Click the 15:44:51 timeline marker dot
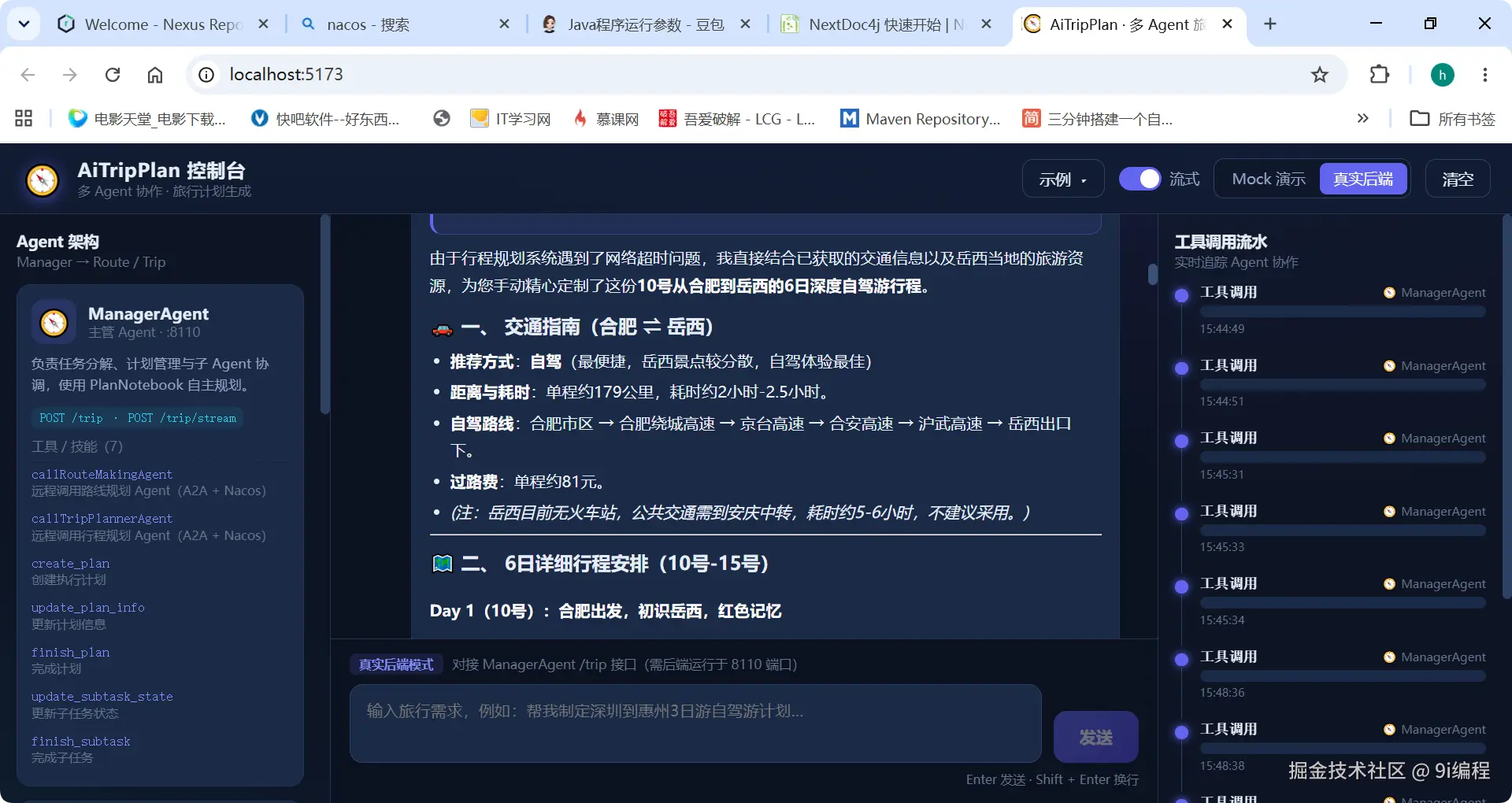Image resolution: width=1512 pixels, height=803 pixels. coord(1181,368)
